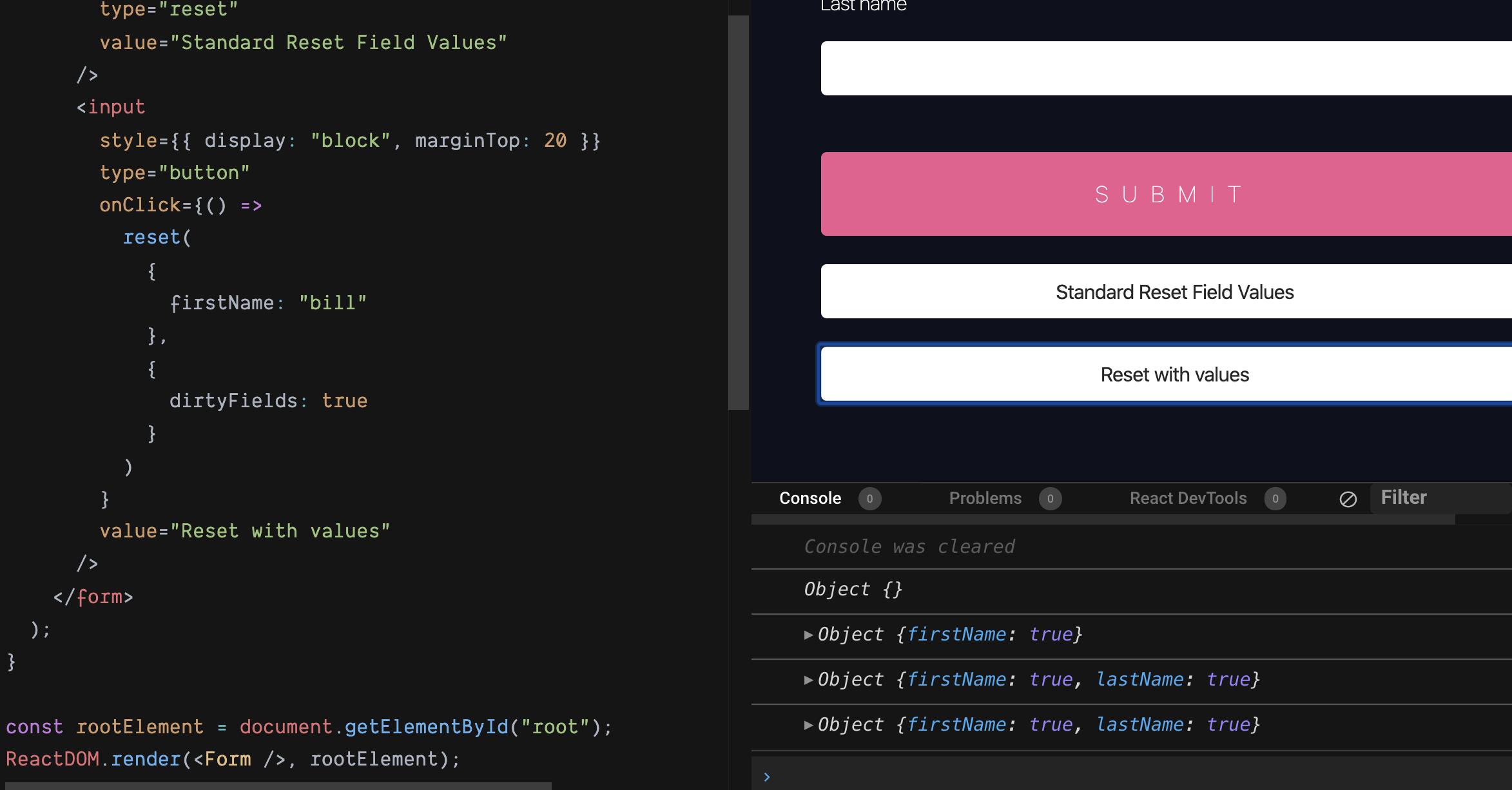This screenshot has width=1512, height=790.
Task: Click the pink SUBMIT button
Action: [x=1166, y=193]
